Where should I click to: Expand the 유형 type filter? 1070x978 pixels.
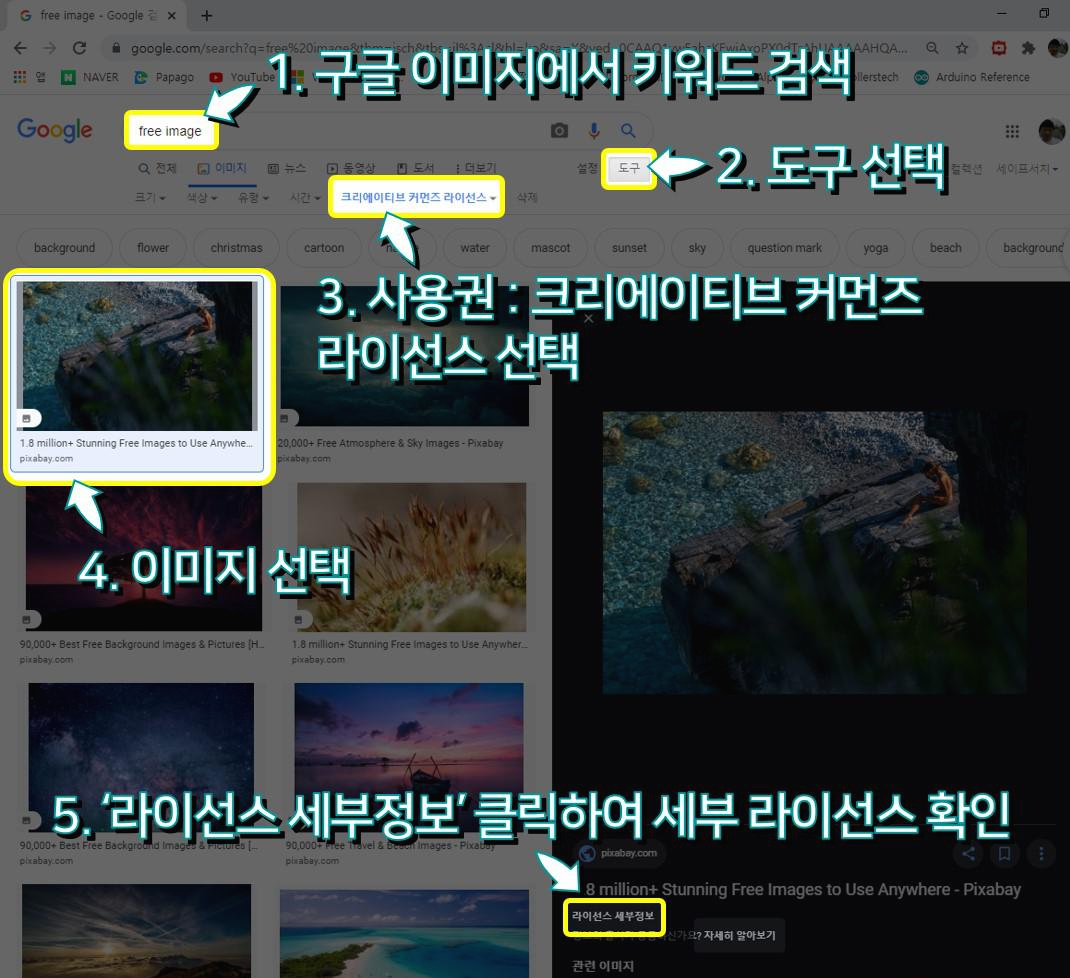pyautogui.click(x=253, y=197)
